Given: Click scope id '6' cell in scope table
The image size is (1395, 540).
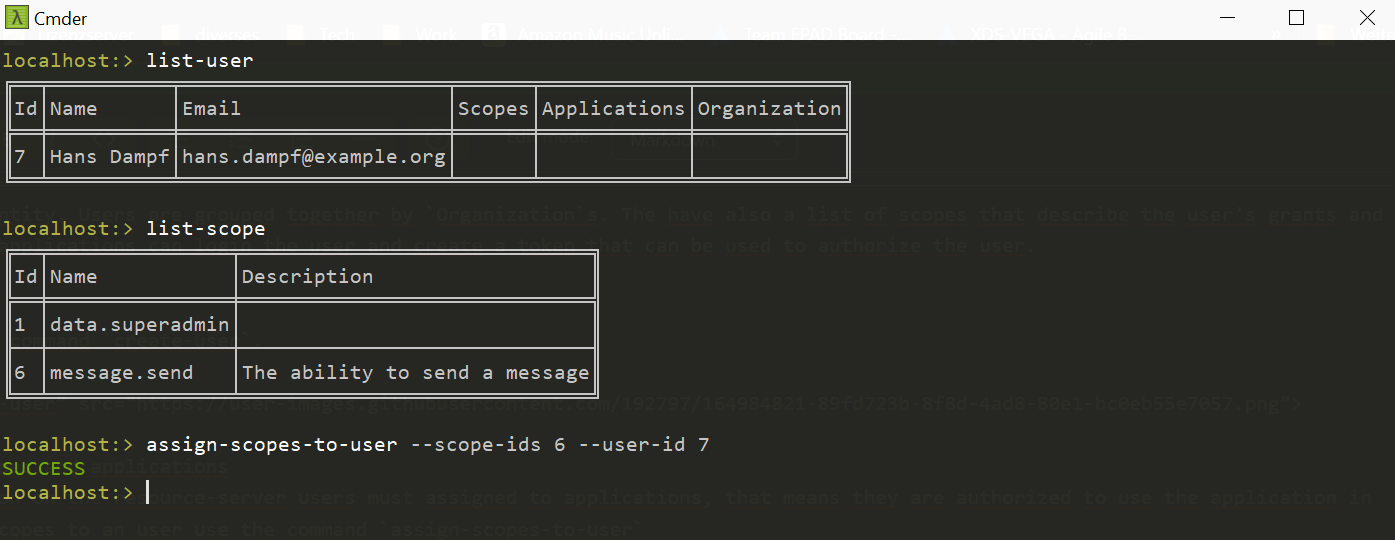Looking at the screenshot, I should coord(20,373).
